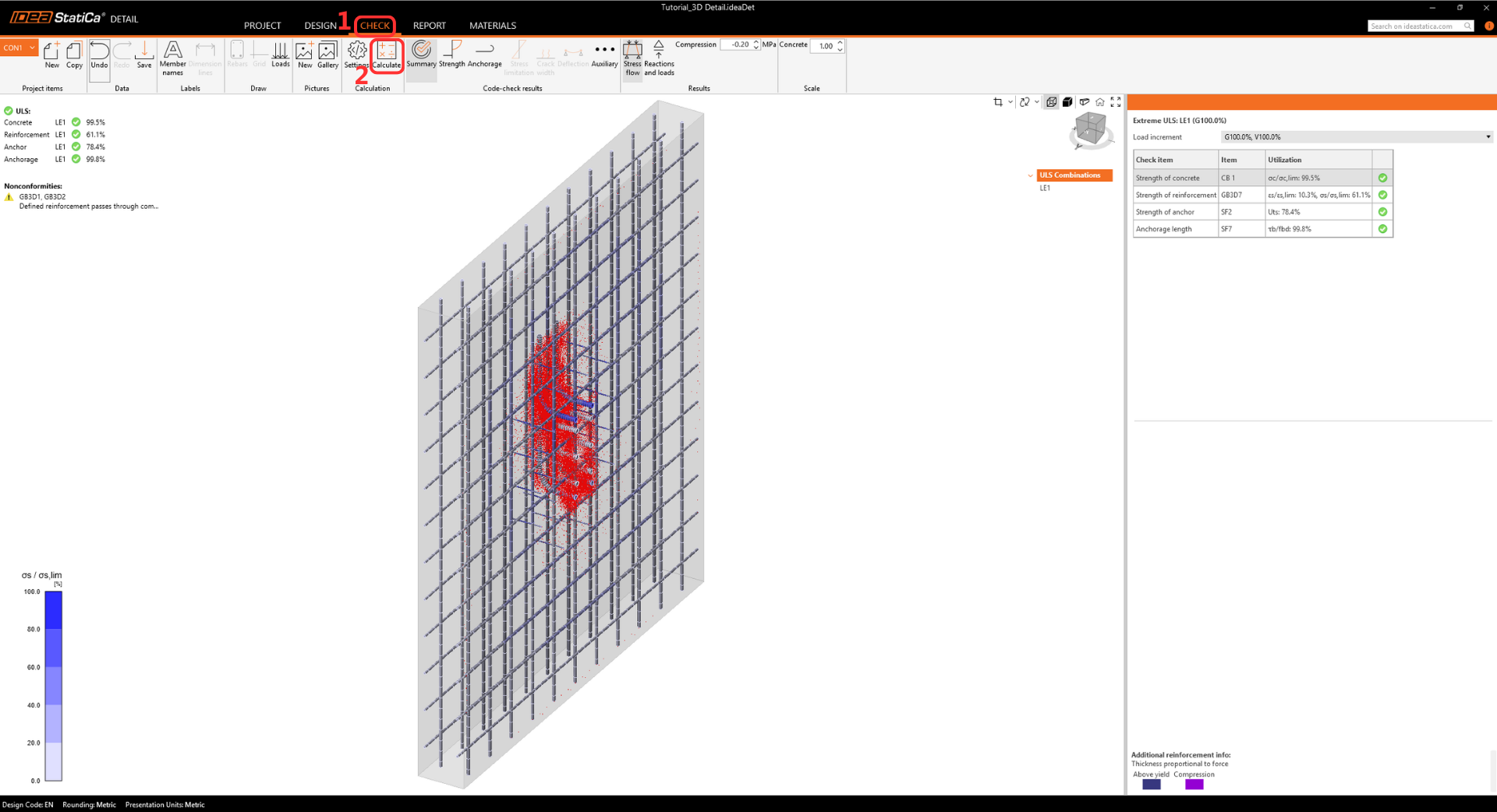Viewport: 1497px width, 812px height.
Task: Collapse the ULS Combinations tree node
Action: (1030, 175)
